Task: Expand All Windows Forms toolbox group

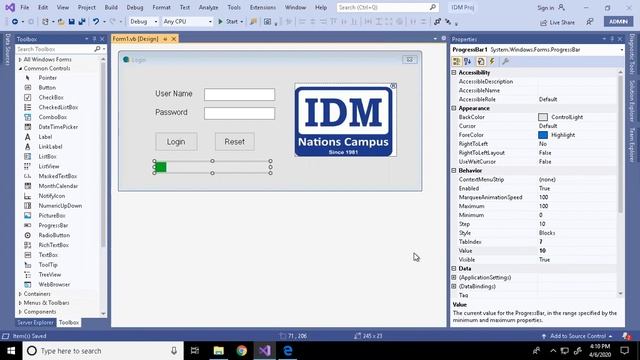Action: tap(20, 60)
